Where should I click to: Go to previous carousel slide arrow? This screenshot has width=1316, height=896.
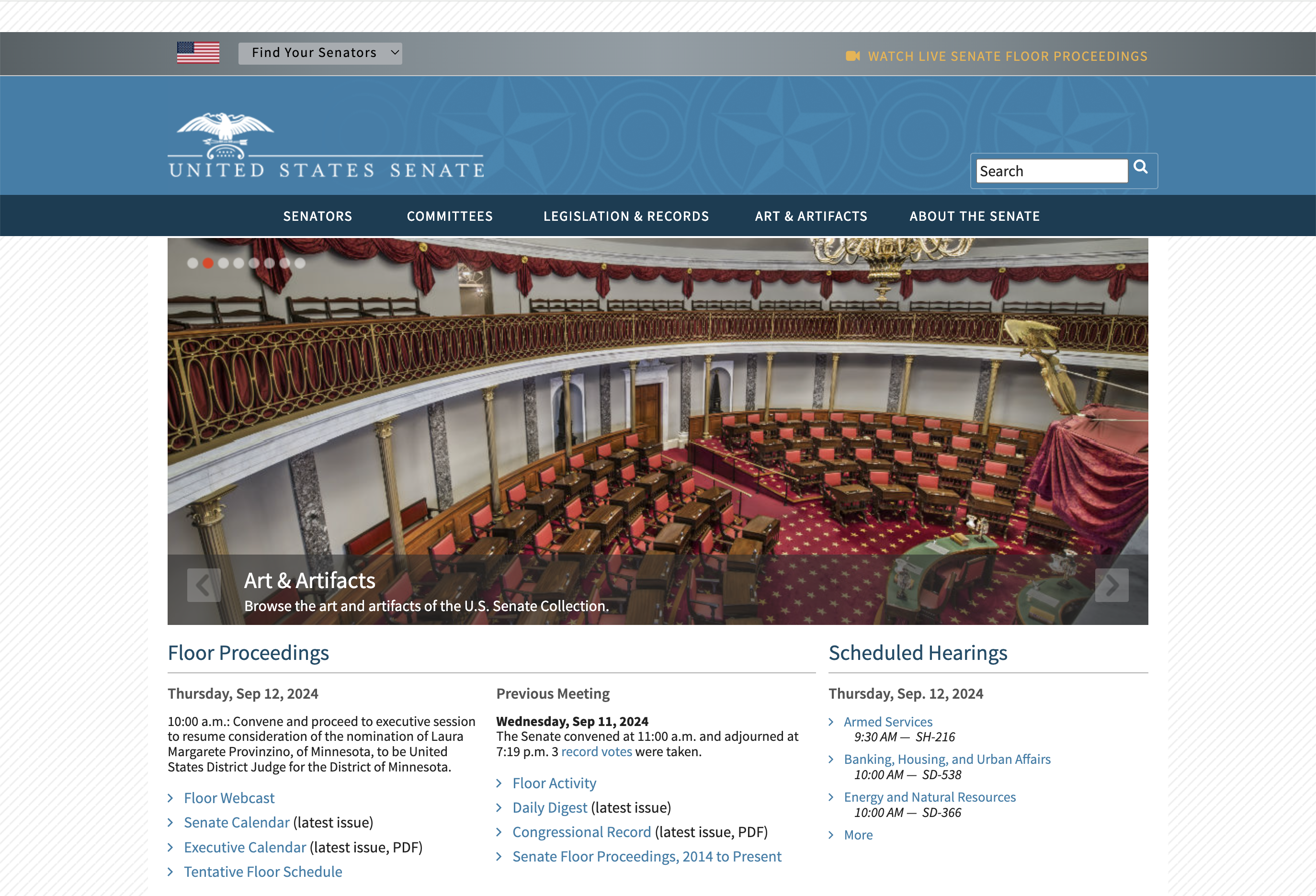(x=203, y=585)
